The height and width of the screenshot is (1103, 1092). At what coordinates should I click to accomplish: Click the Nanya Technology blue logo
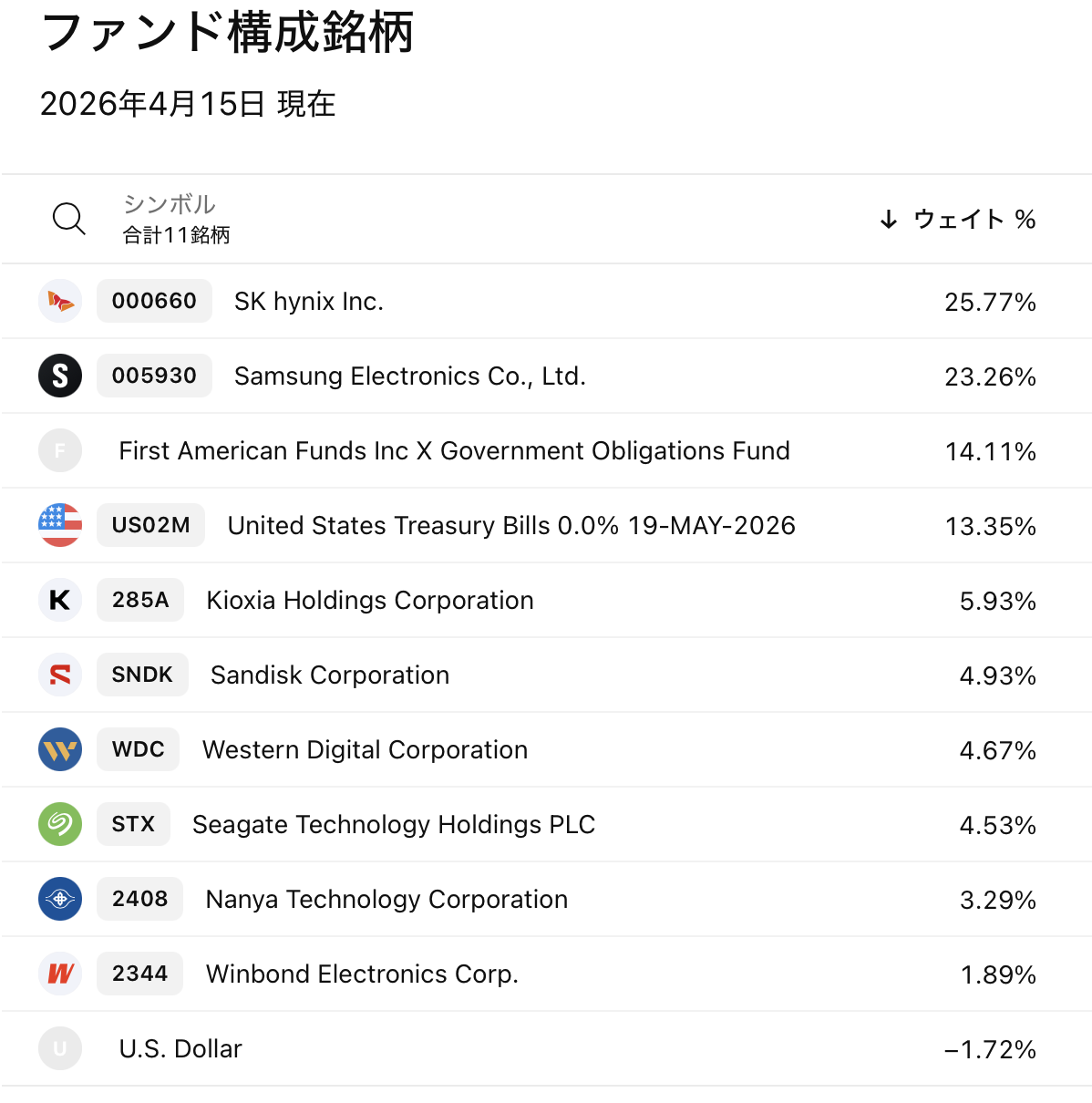60,899
